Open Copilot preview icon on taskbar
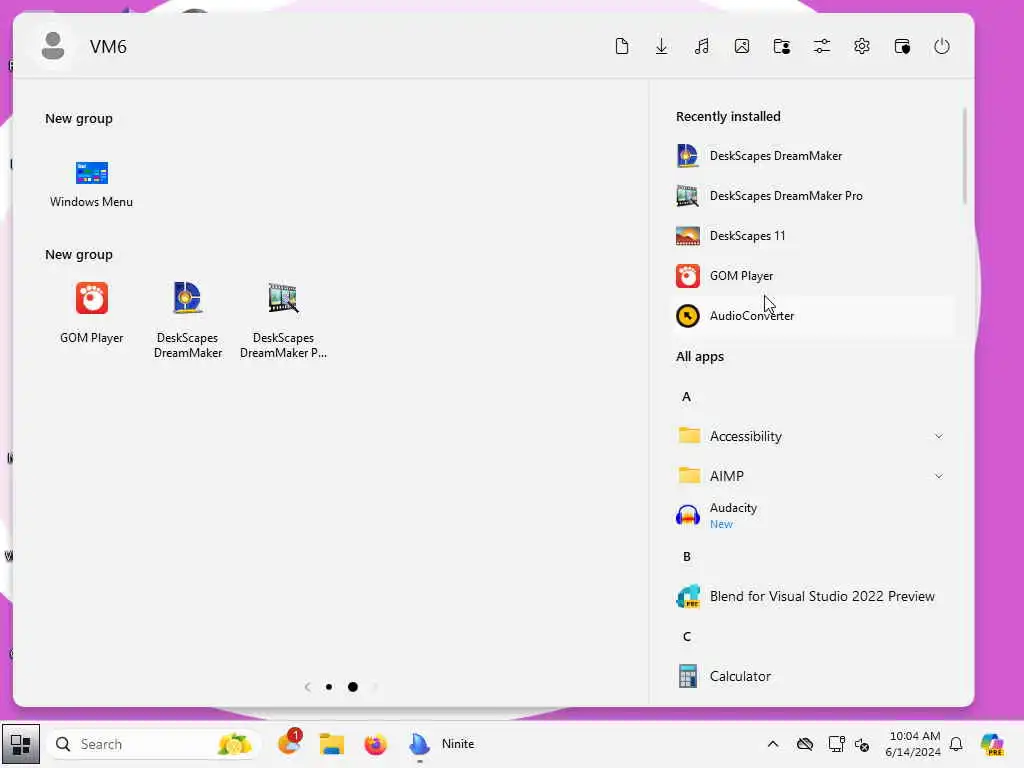 tap(992, 744)
